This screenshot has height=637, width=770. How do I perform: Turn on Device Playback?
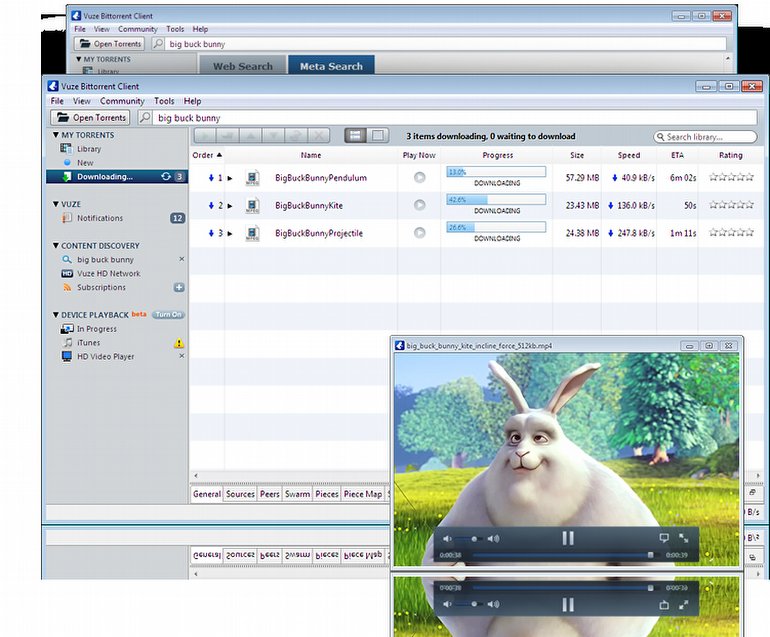[168, 314]
